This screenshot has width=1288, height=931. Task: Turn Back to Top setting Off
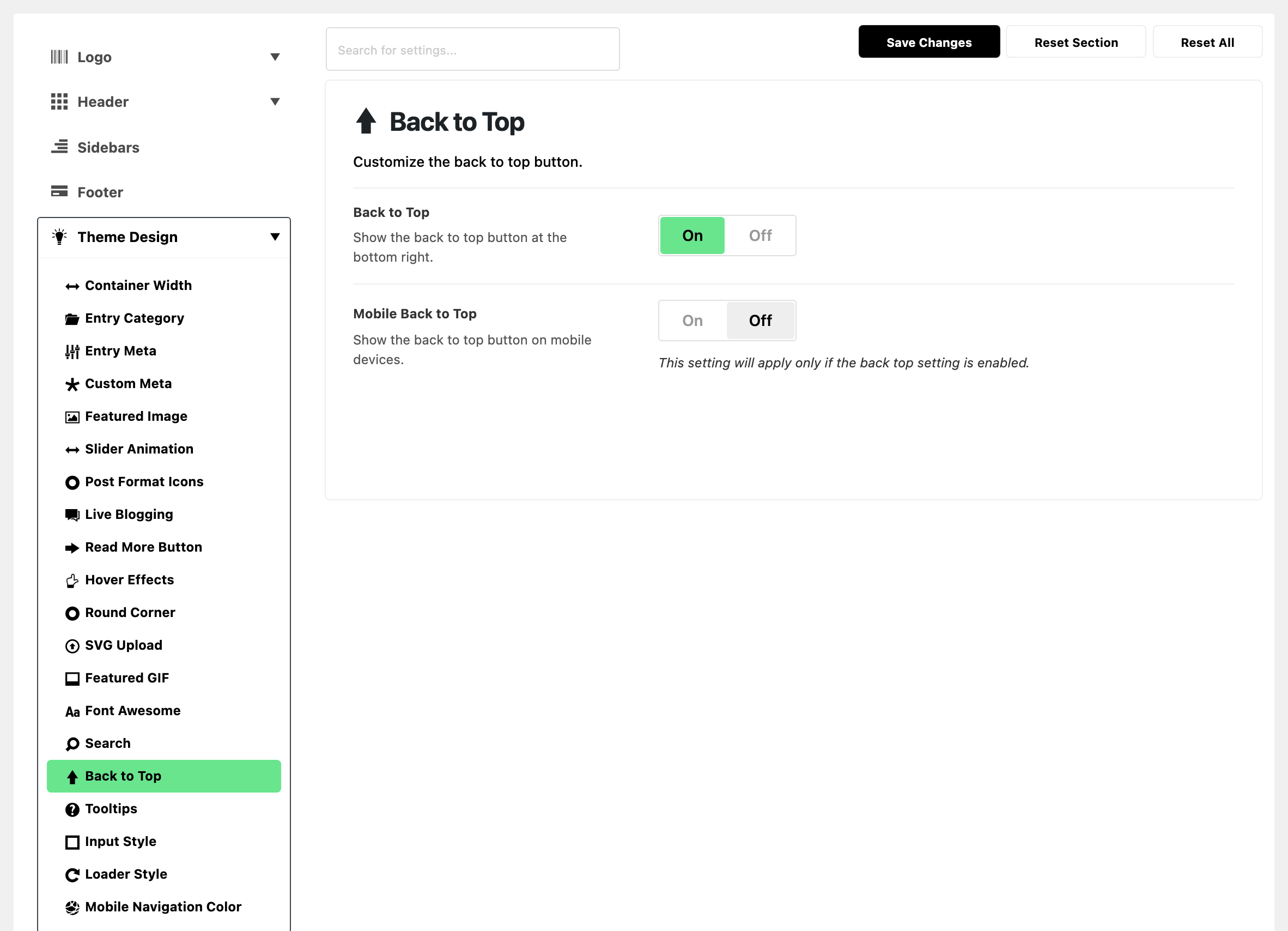pos(760,235)
